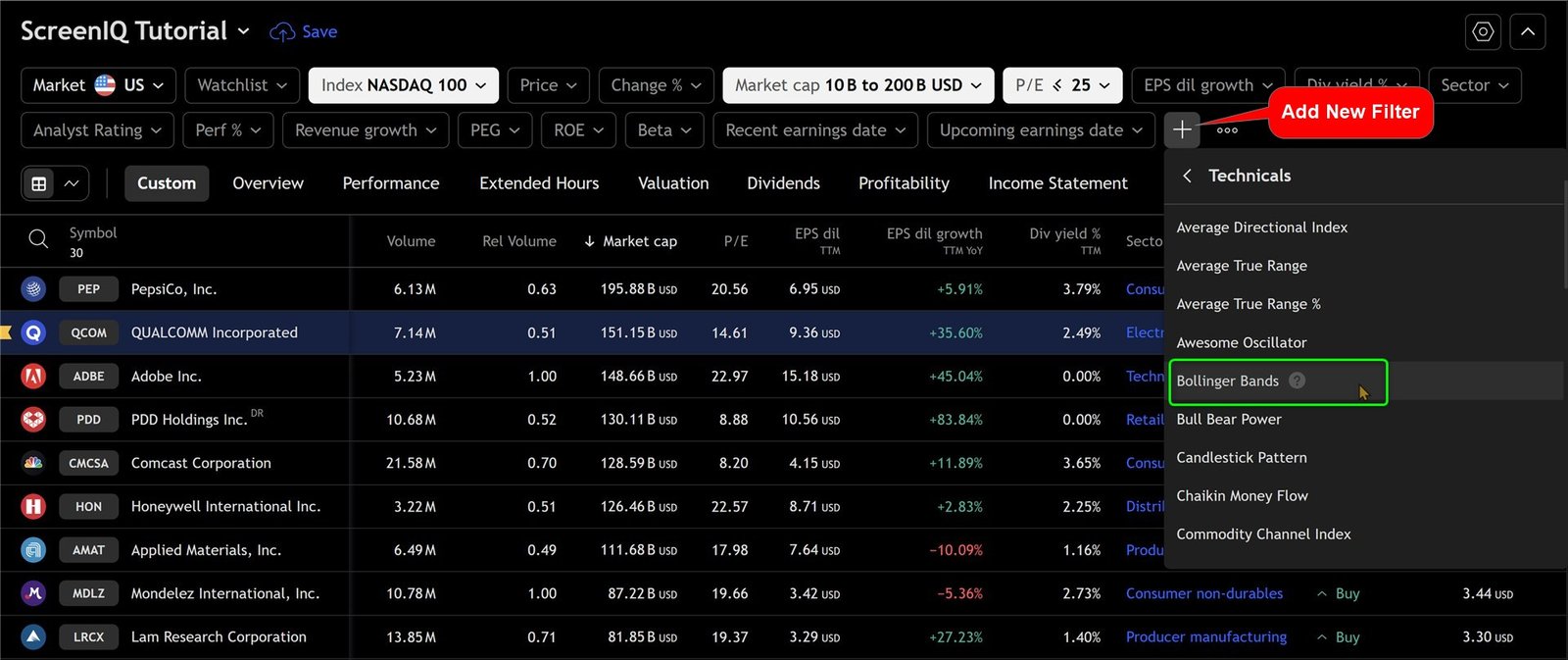Screen dimensions: 1568x660
Task: Click the Lam Research logo icon
Action: 33,636
